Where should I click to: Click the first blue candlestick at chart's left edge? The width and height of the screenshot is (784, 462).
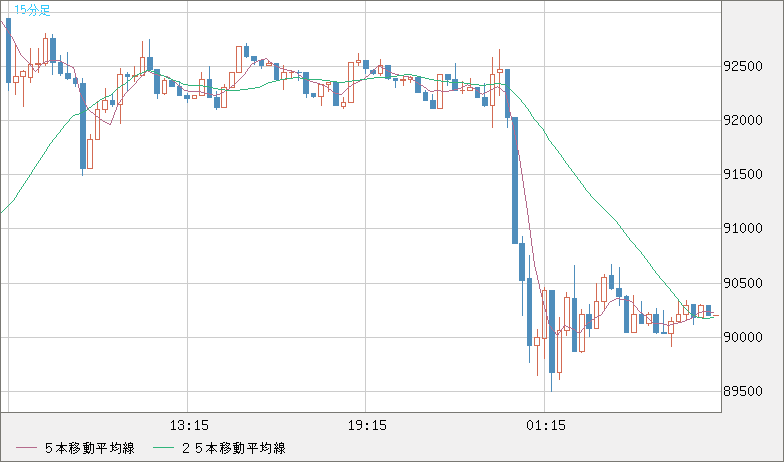tap(9, 52)
